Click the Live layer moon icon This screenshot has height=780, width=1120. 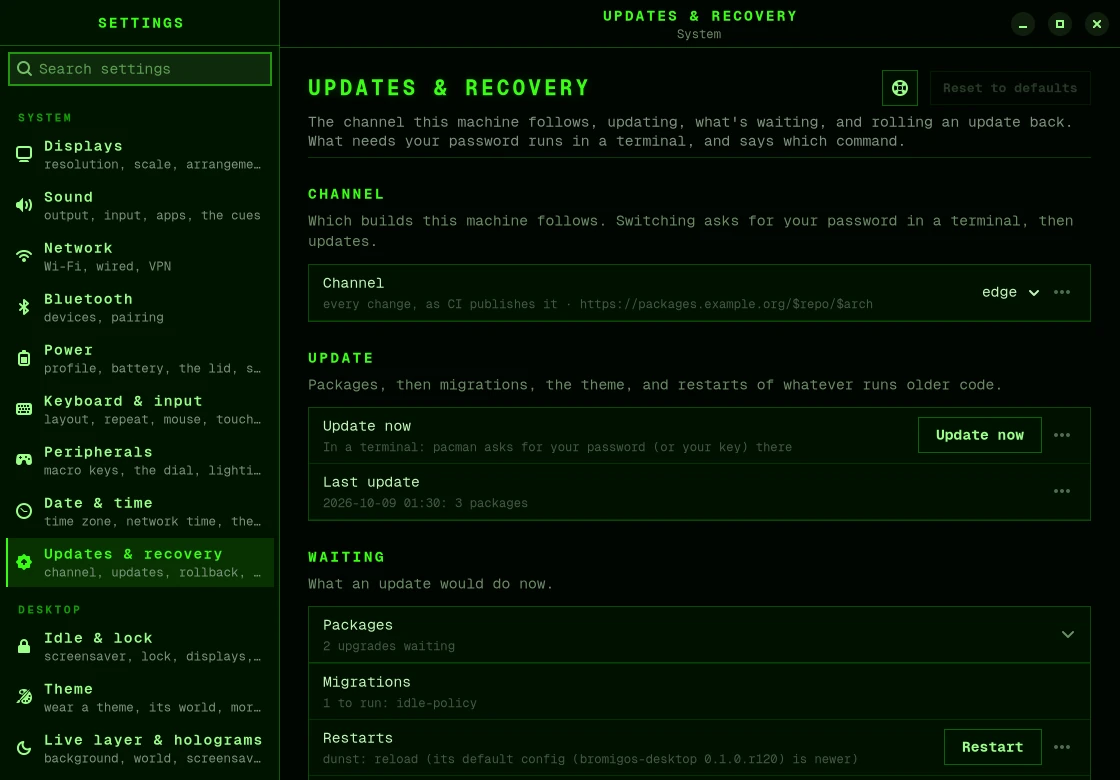click(24, 749)
